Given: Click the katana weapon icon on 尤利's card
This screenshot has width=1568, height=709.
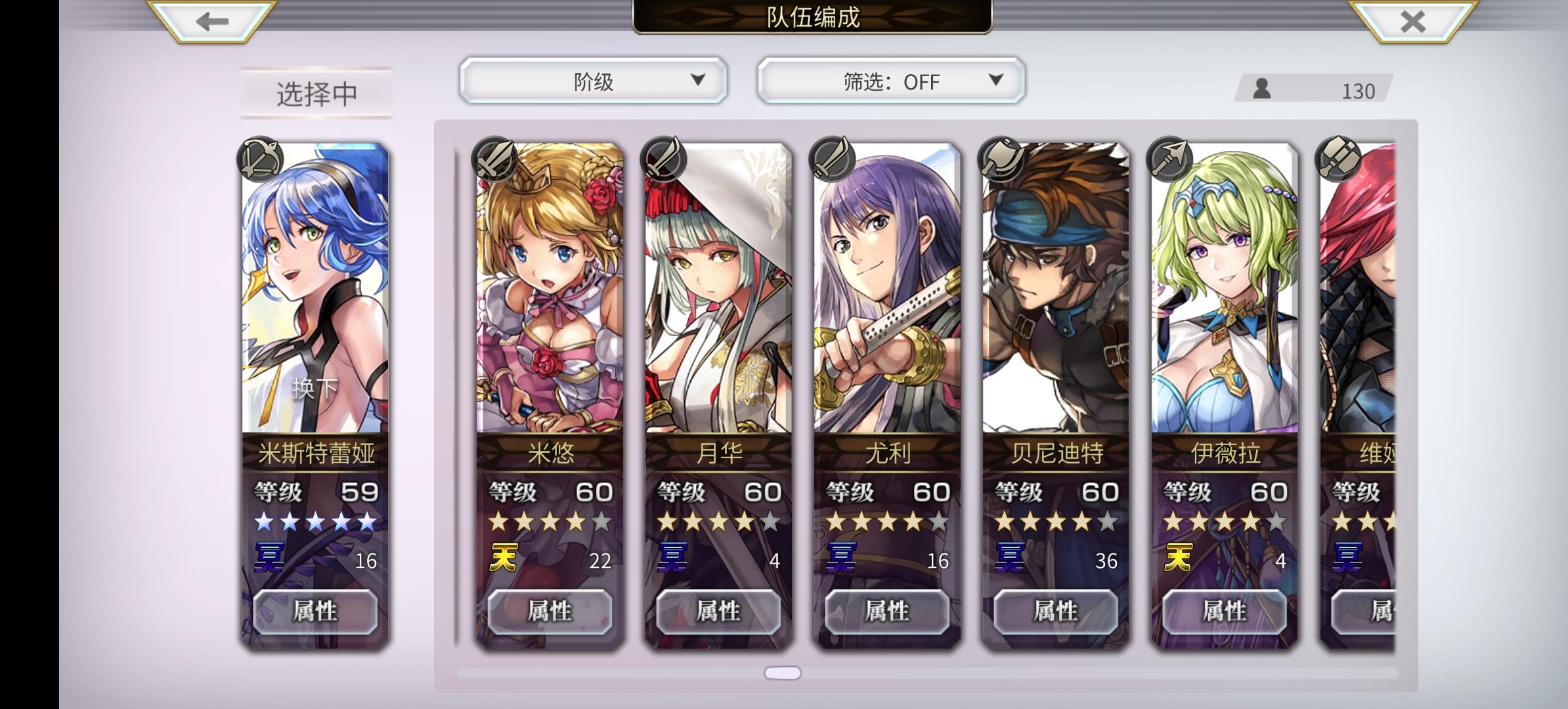Looking at the screenshot, I should pyautogui.click(x=832, y=160).
